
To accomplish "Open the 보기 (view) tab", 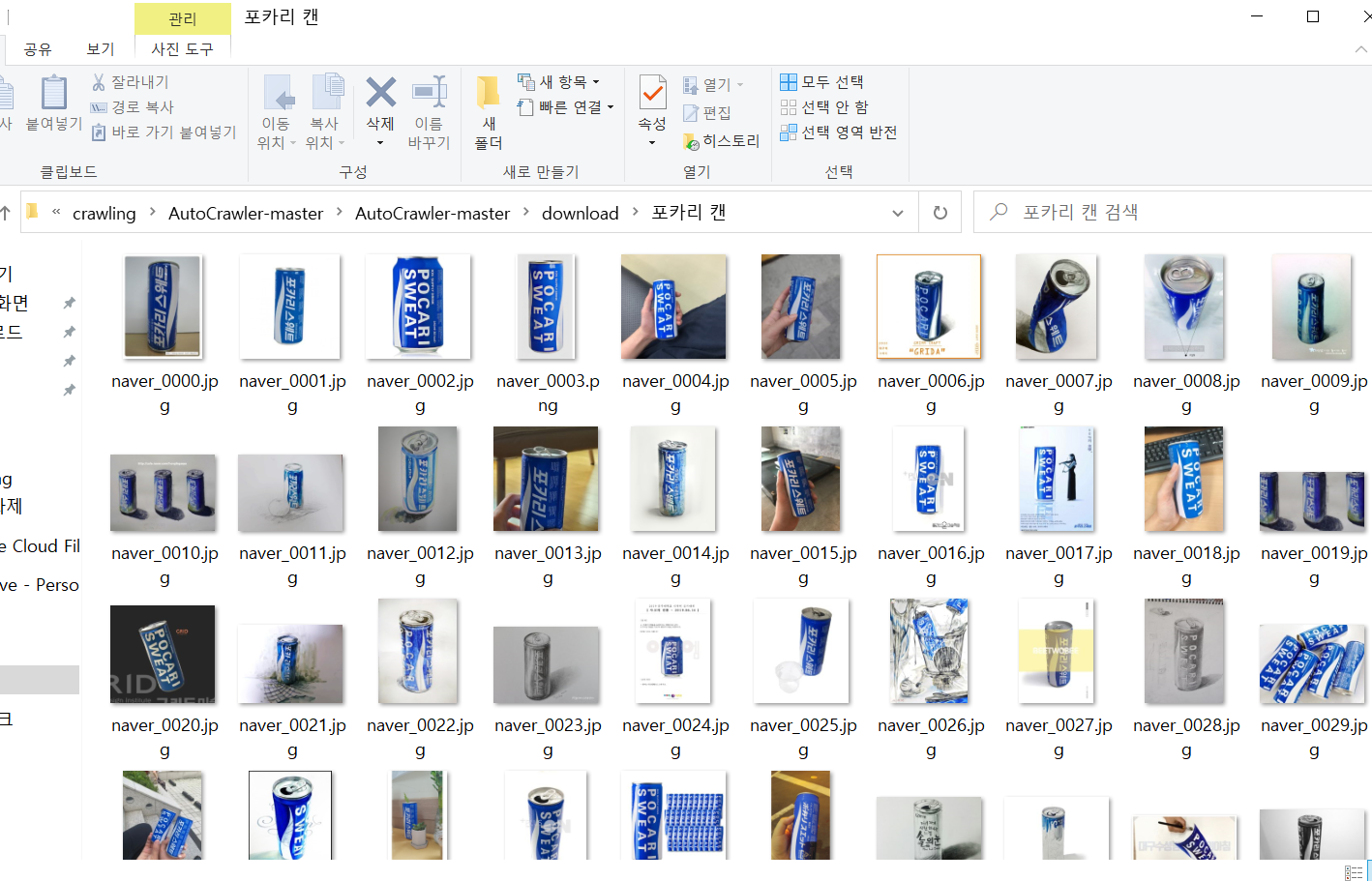I will (x=101, y=49).
